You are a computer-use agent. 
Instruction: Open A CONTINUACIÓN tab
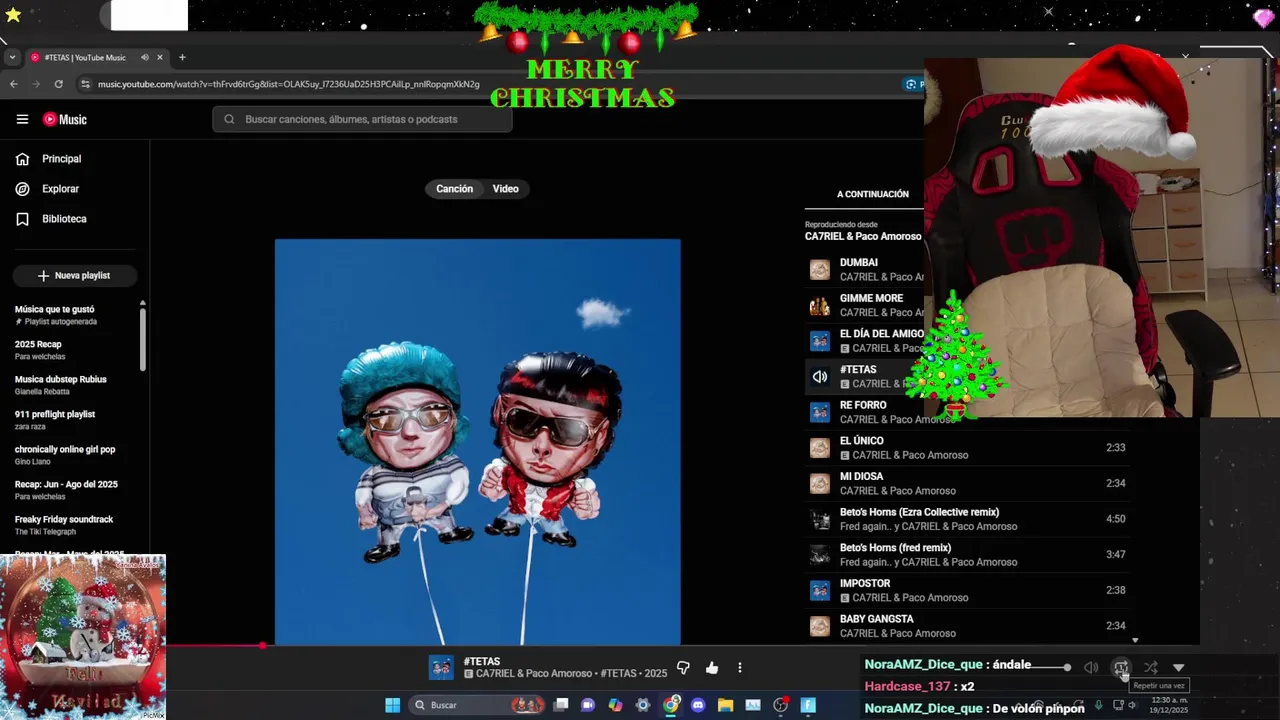pos(872,194)
